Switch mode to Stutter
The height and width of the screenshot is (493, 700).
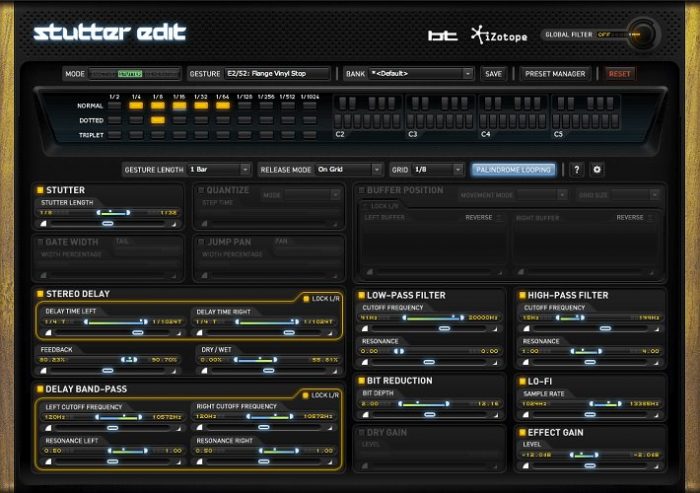click(x=130, y=74)
